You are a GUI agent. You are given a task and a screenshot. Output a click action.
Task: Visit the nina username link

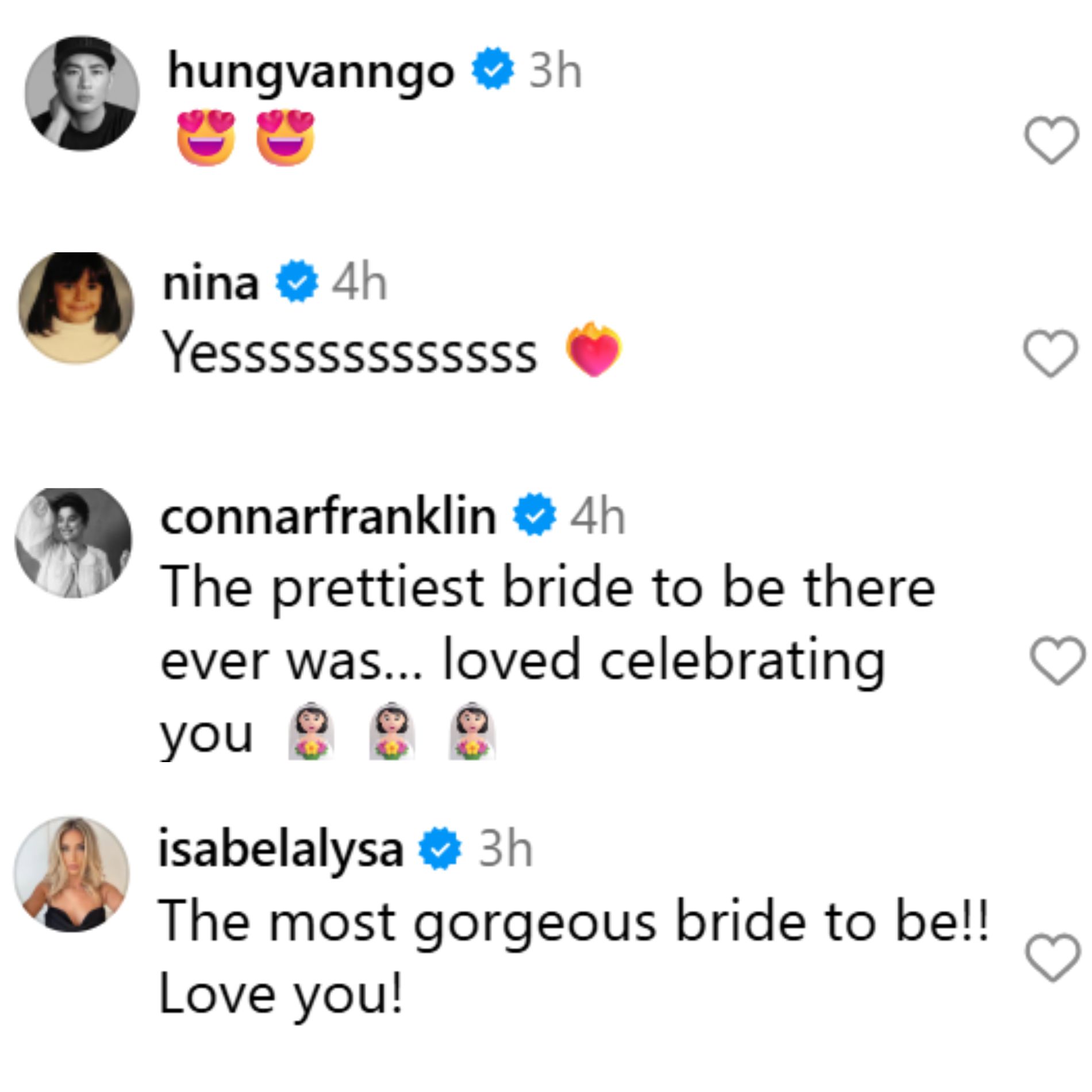click(x=210, y=284)
